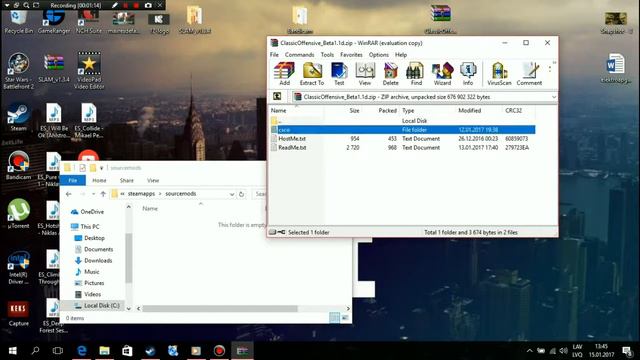Switch to Explorer Share ribbon tab

[127, 180]
